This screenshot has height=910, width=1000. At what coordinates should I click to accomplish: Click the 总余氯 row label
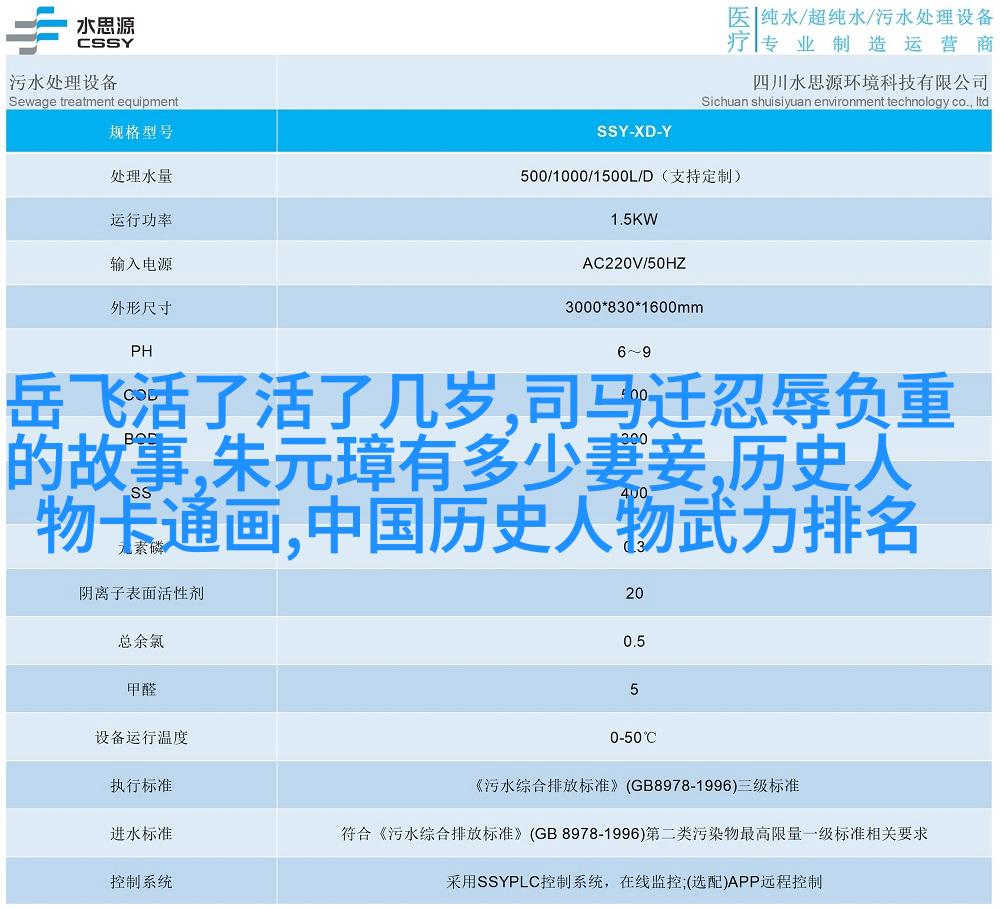pyautogui.click(x=141, y=642)
